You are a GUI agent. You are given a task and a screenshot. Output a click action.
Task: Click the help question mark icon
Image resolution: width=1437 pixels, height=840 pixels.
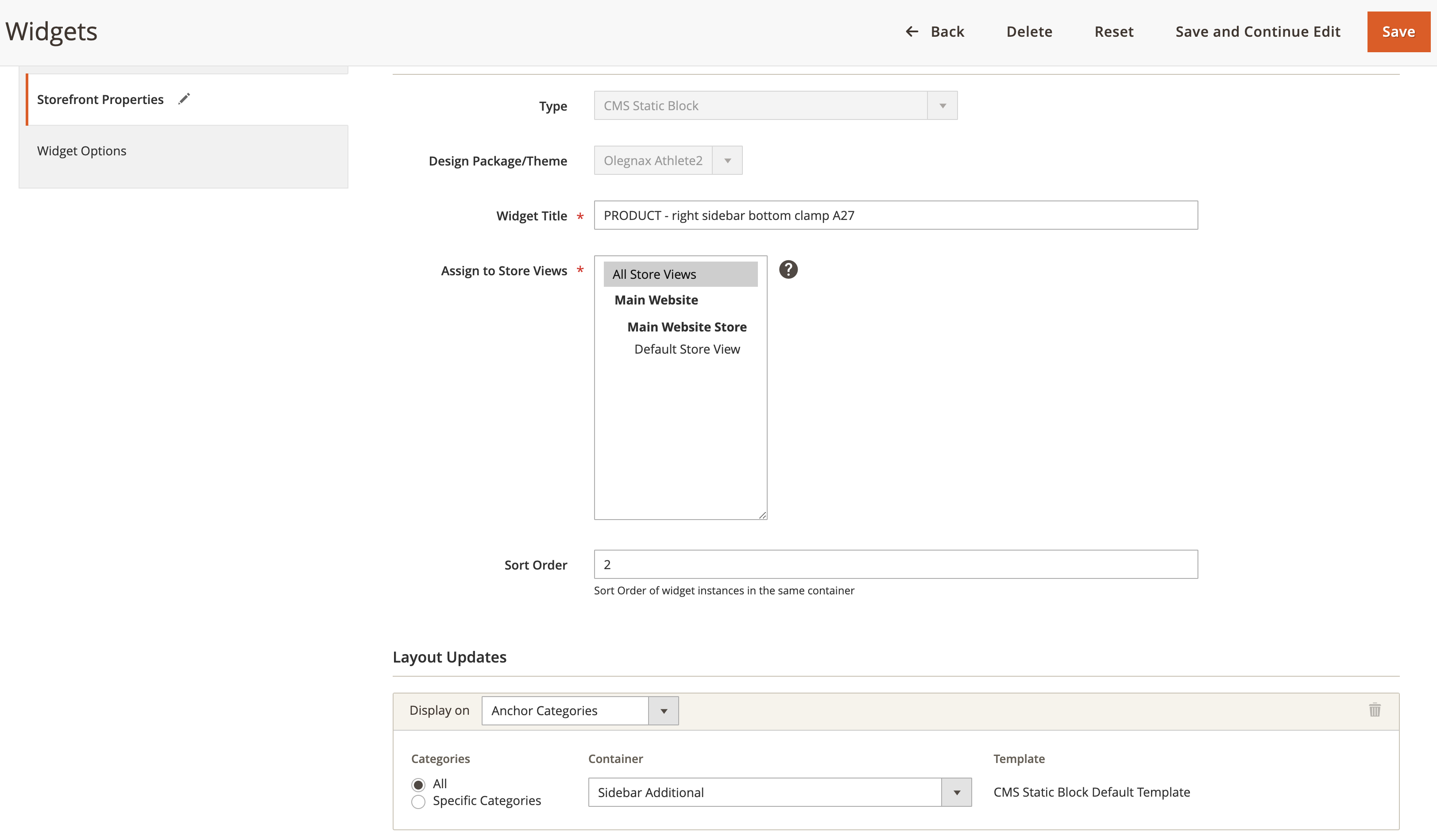tap(788, 269)
